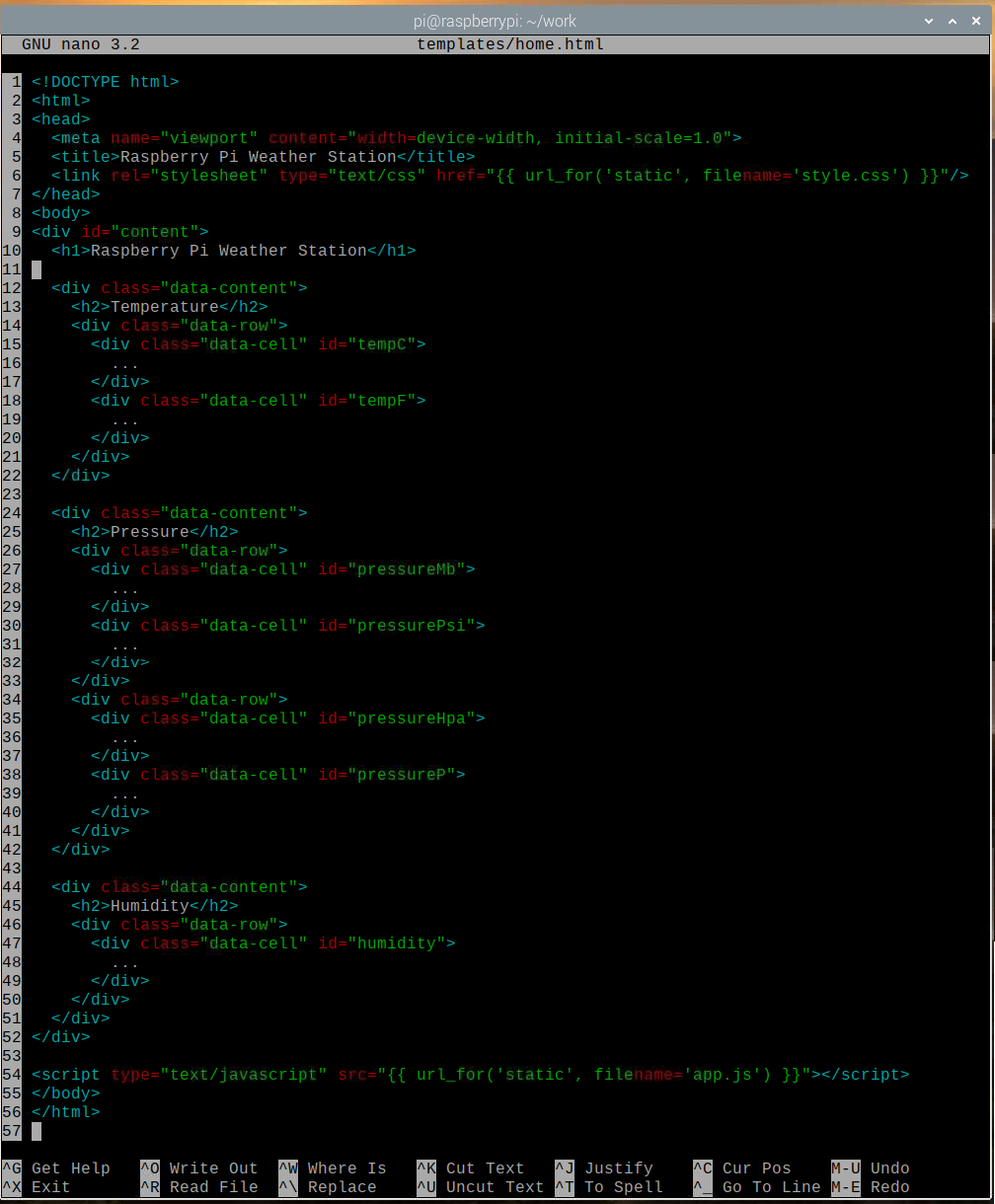Image resolution: width=995 pixels, height=1204 pixels.
Task: Click the ^O Write Out shortcut
Action: click(199, 1168)
